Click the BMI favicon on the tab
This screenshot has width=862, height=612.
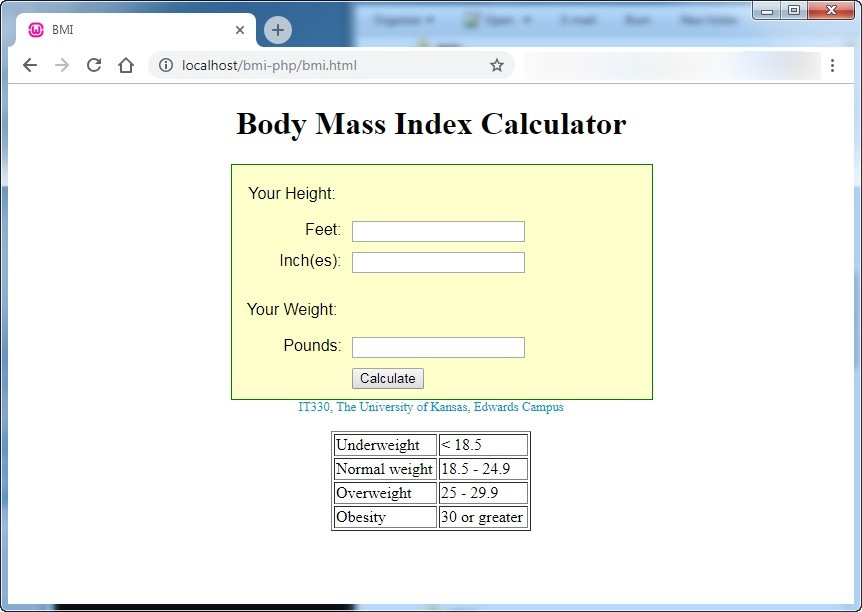(x=36, y=30)
